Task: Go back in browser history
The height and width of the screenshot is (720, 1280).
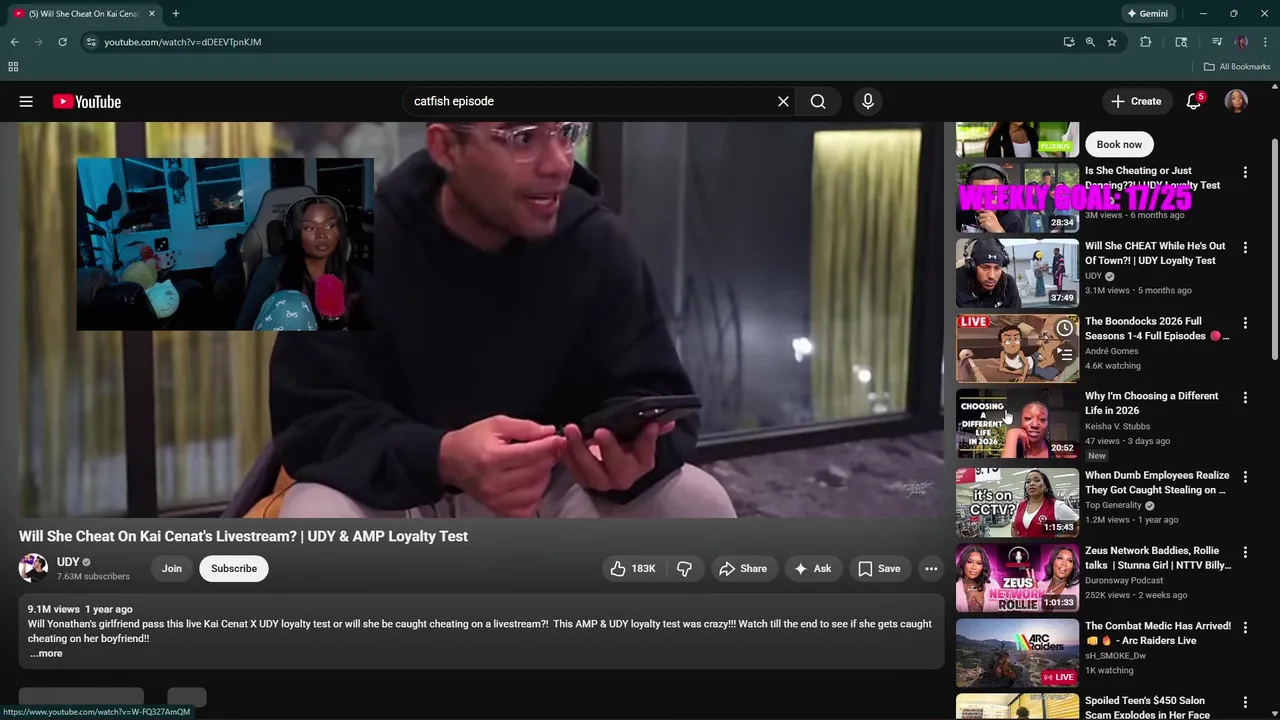Action: coord(14,42)
